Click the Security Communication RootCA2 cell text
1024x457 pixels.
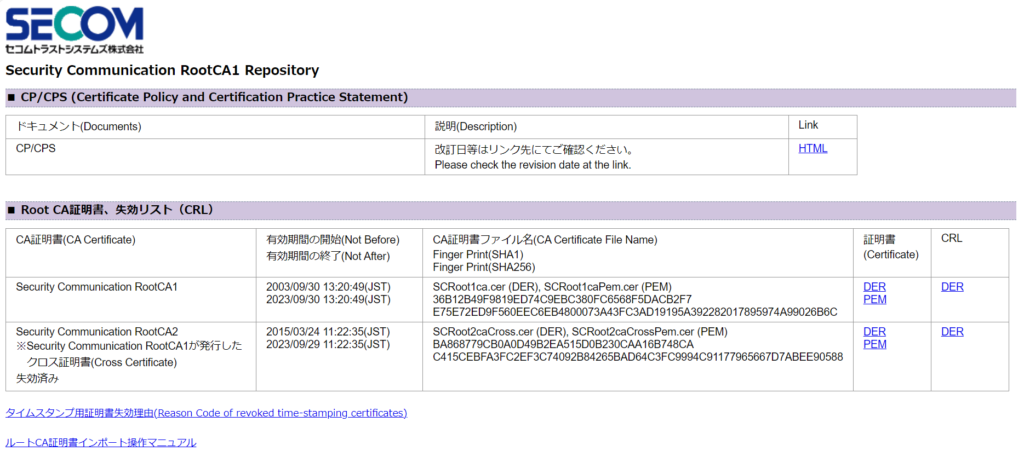(x=97, y=332)
